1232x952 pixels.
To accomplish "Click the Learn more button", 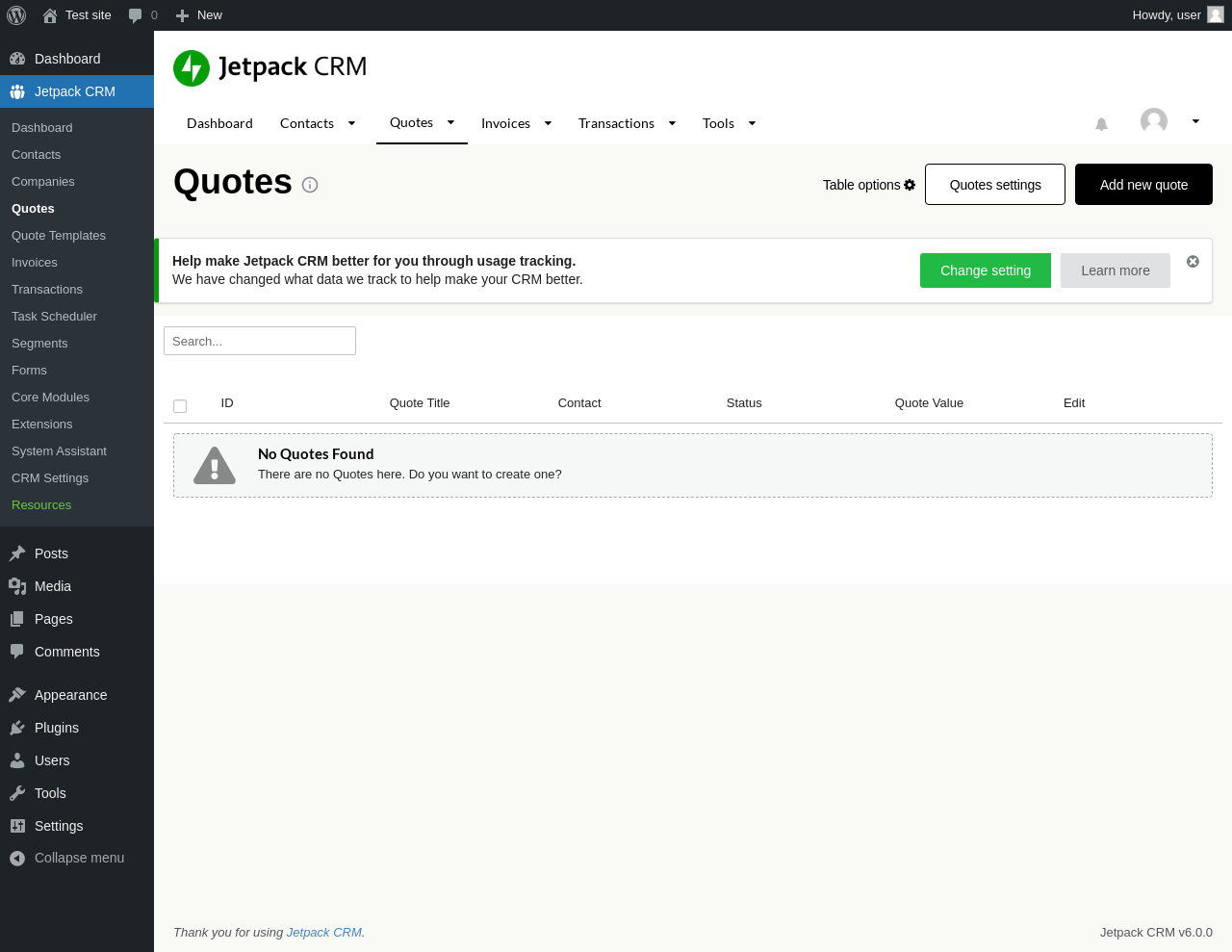I will [1116, 270].
